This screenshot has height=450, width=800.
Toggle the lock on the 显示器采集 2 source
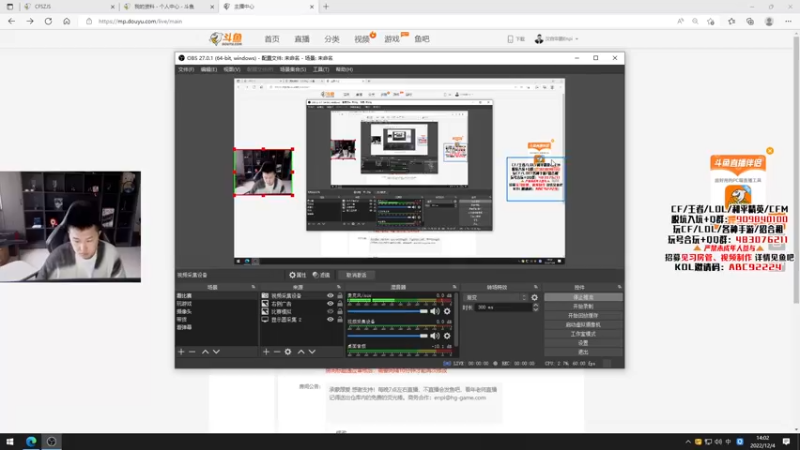(x=340, y=319)
